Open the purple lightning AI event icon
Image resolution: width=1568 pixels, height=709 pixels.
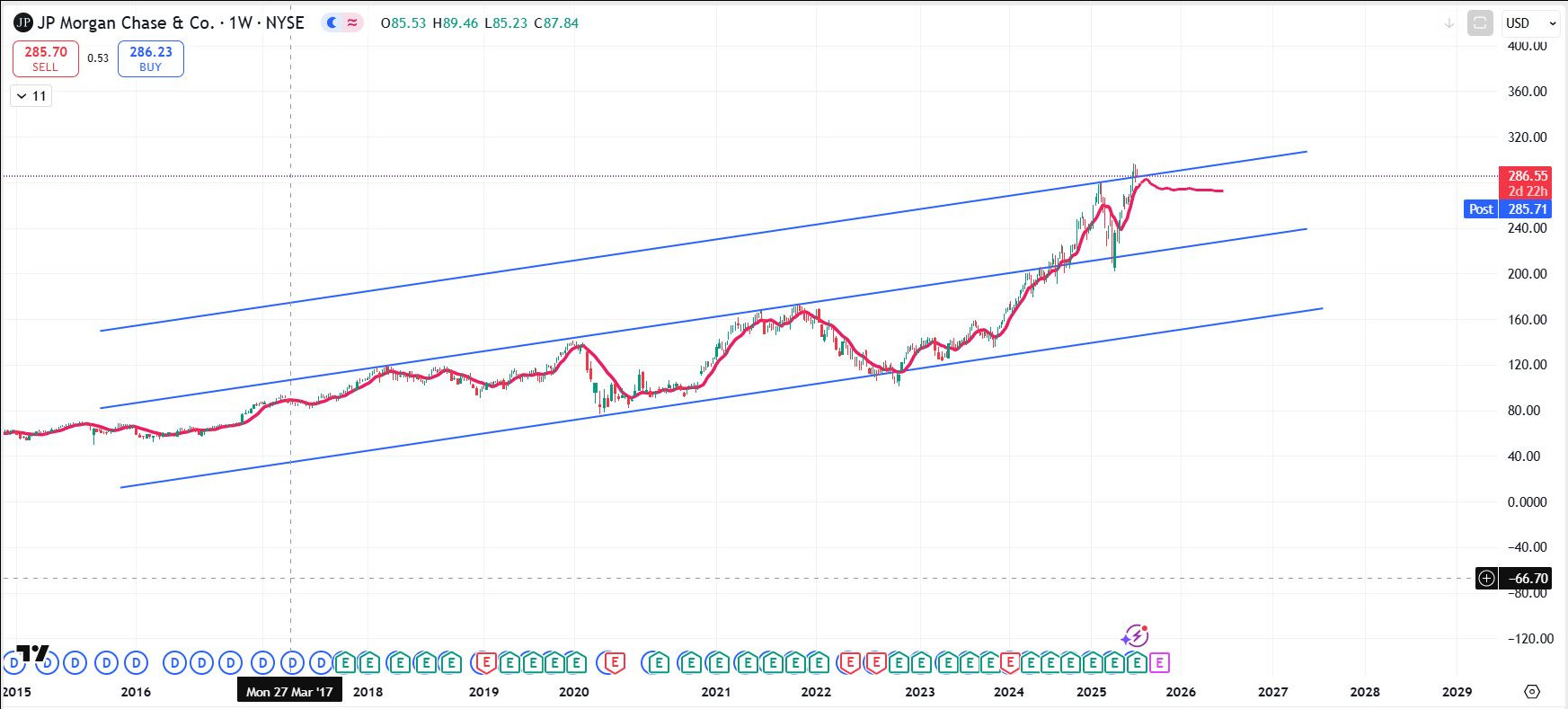pyautogui.click(x=1135, y=635)
